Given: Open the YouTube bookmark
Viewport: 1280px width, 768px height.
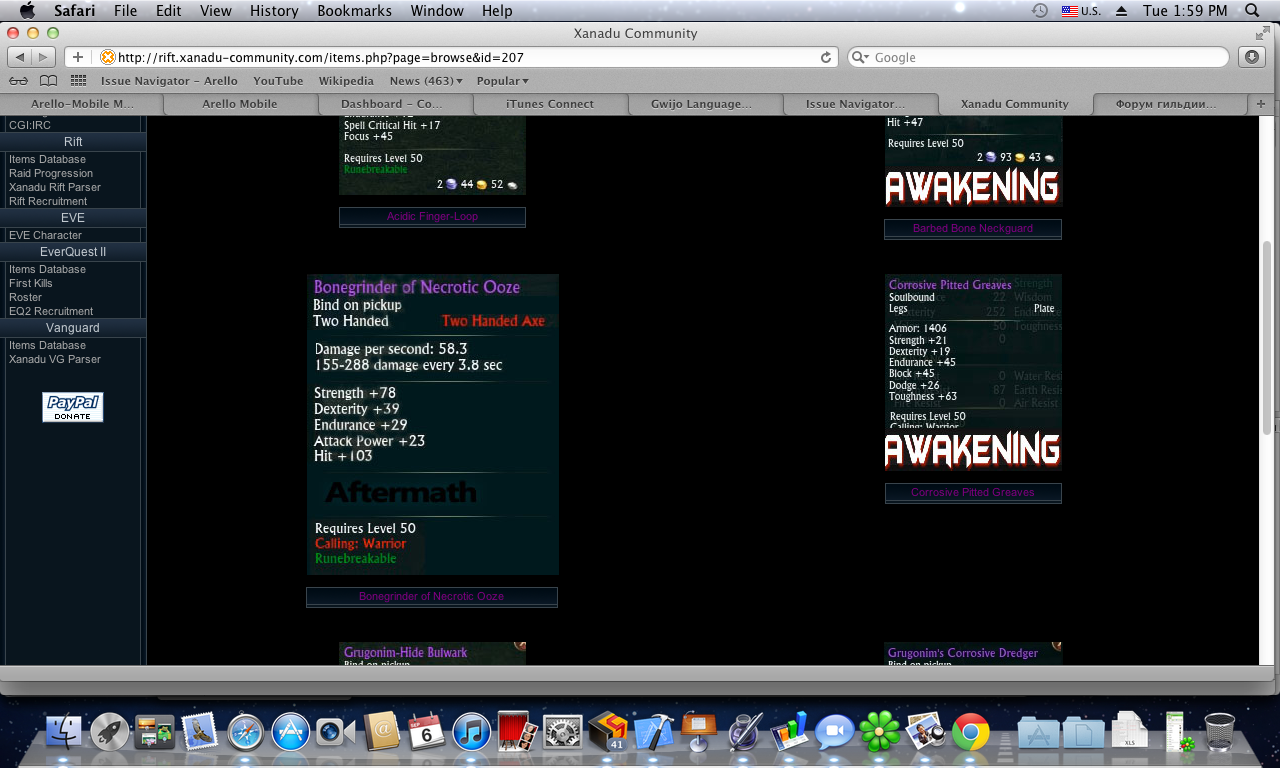Looking at the screenshot, I should tap(278, 81).
